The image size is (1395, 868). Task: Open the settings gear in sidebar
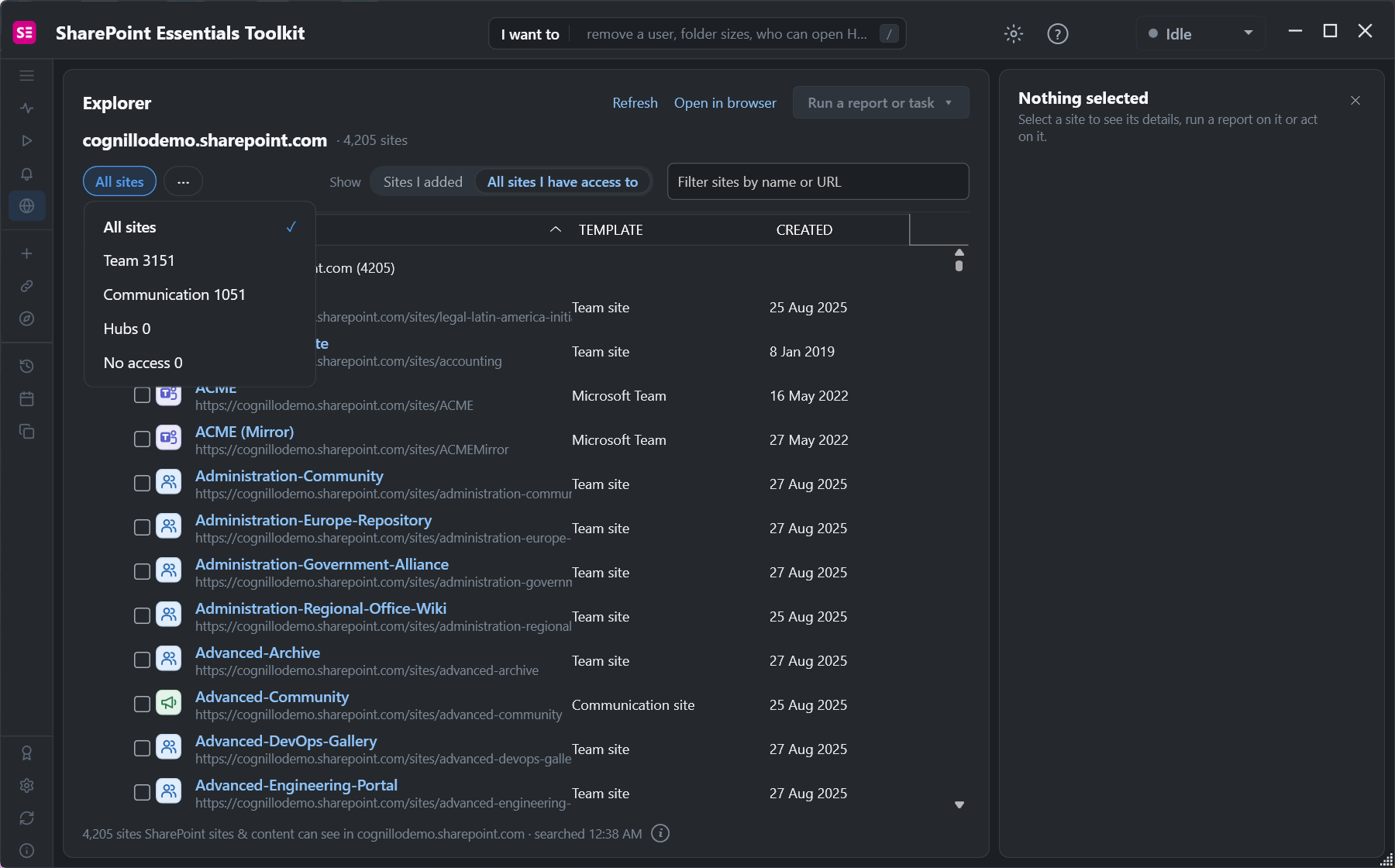(26, 785)
